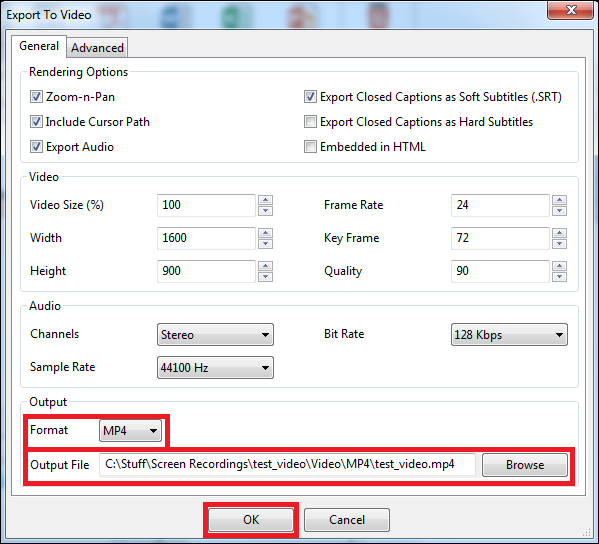The height and width of the screenshot is (544, 599).
Task: Switch to the Advanced tab
Action: pyautogui.click(x=97, y=48)
